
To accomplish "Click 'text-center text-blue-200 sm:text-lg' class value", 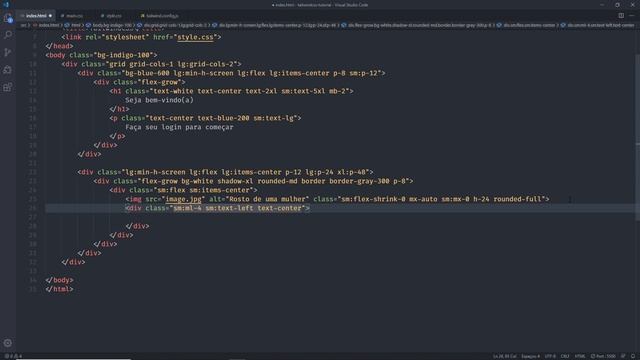I will (x=222, y=118).
